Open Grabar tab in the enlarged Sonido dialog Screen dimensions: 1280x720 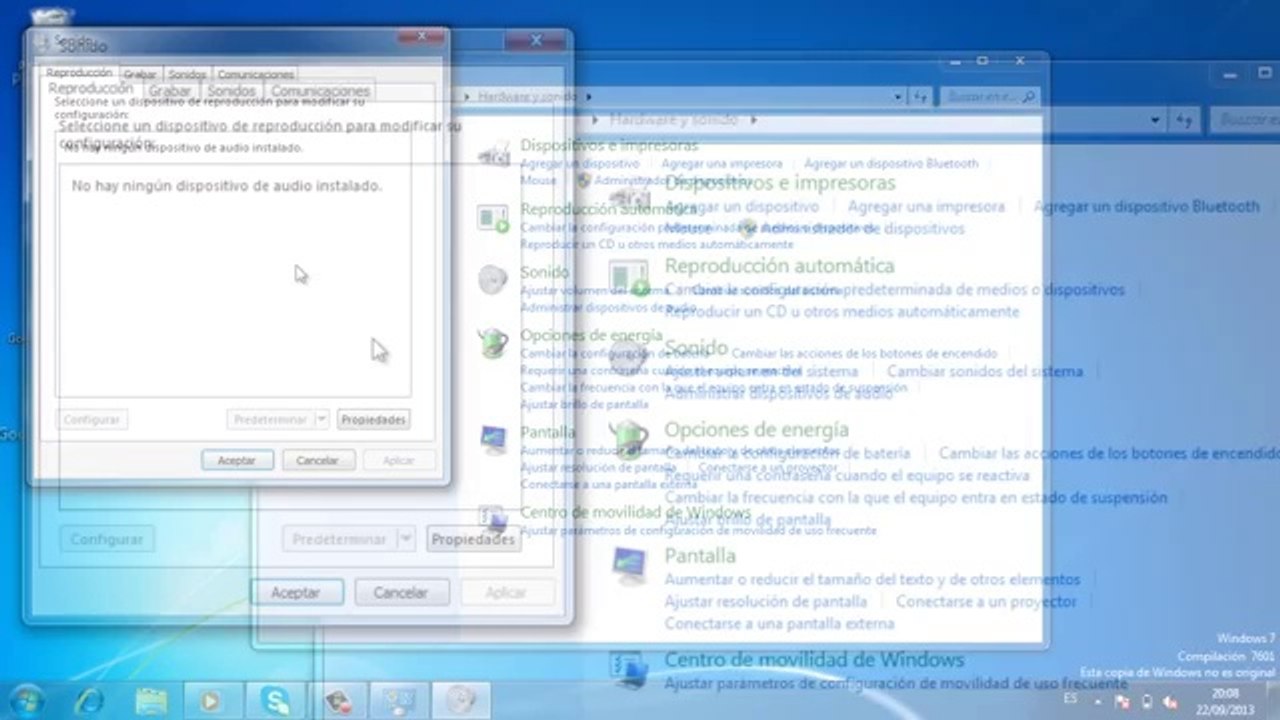[x=170, y=91]
